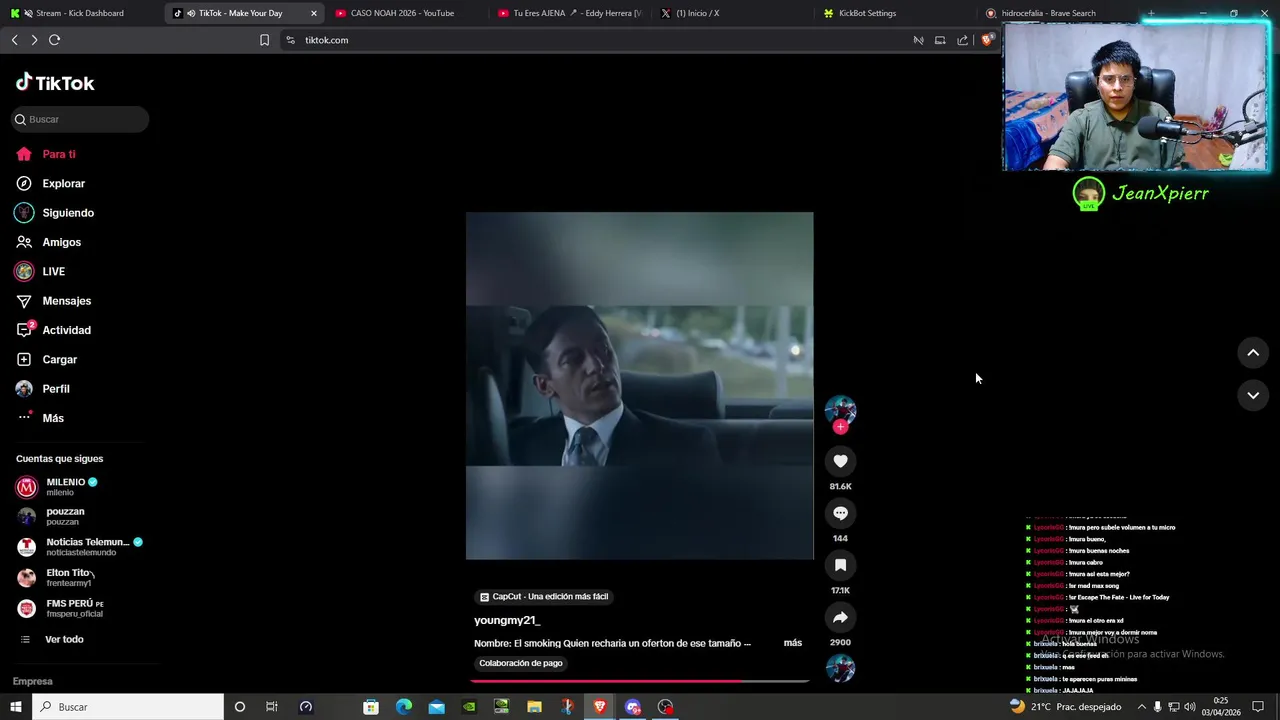
Task: Switch to CASO NOAH 2026 YouTube tab
Action: pos(402,13)
